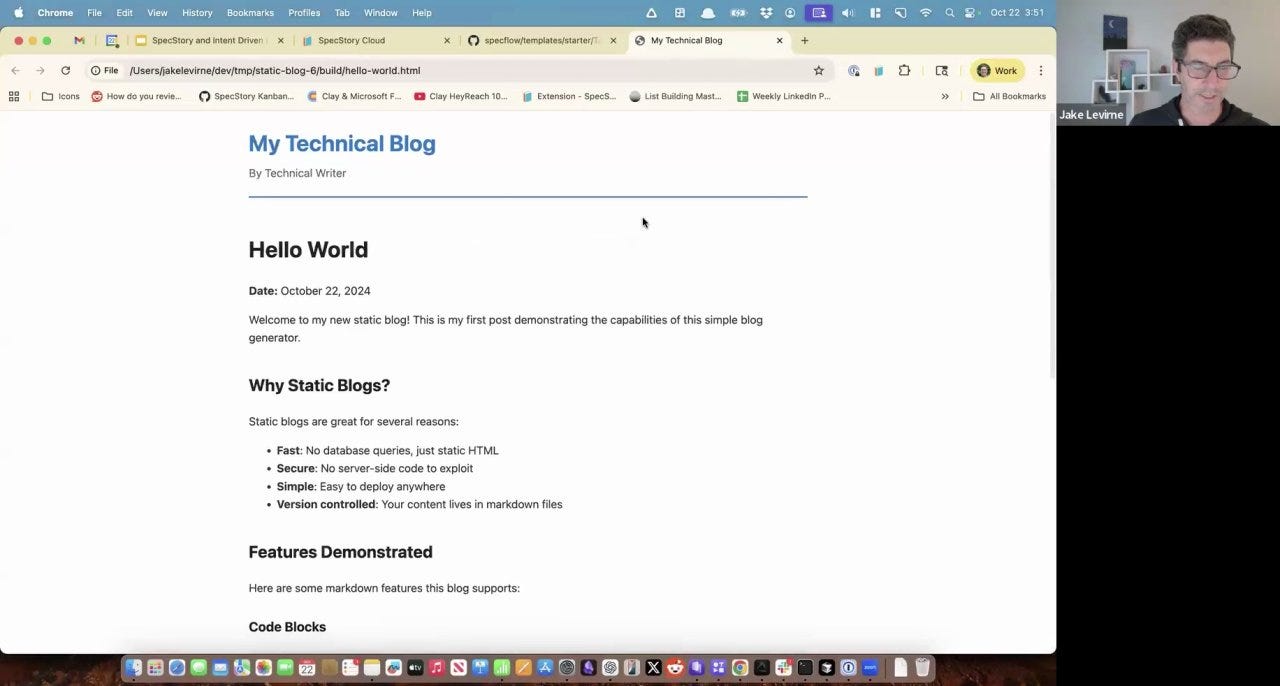Open the History menu
This screenshot has width=1280, height=686.
click(x=197, y=13)
